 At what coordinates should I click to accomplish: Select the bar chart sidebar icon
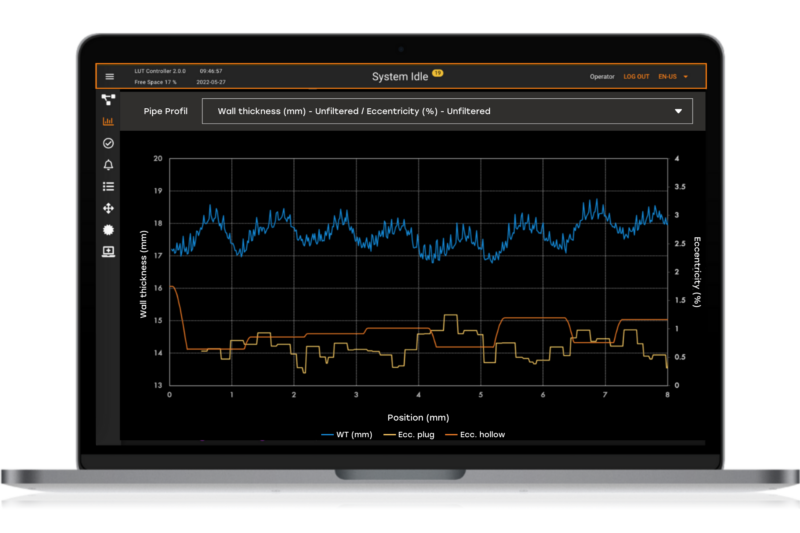pos(108,121)
